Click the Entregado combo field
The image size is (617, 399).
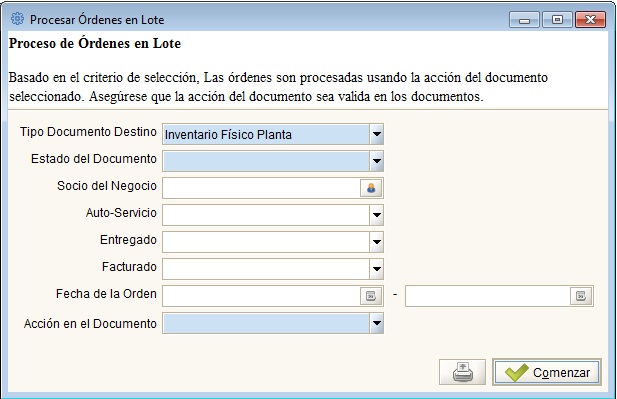[x=266, y=242]
